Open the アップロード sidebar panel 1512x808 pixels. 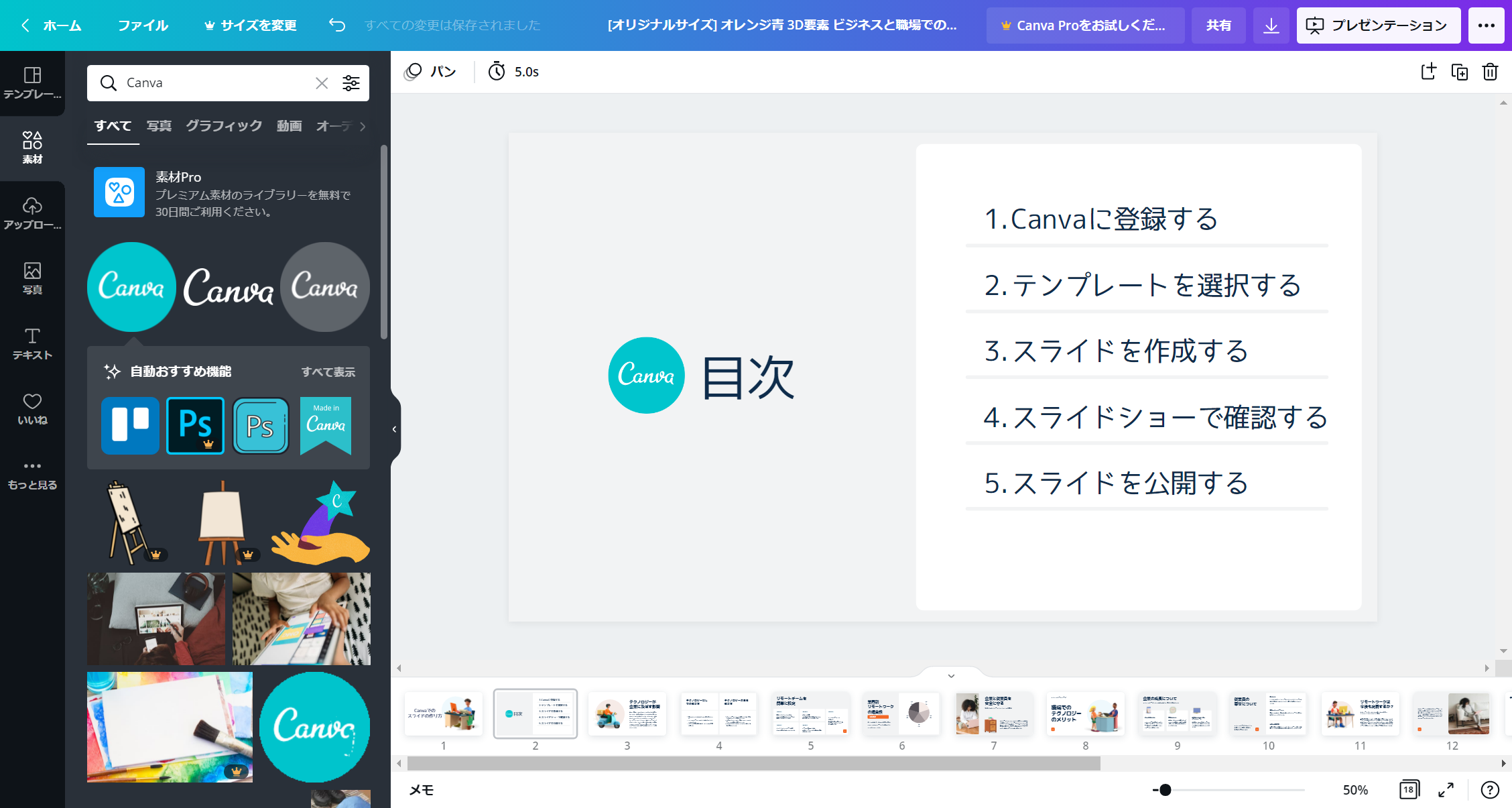pyautogui.click(x=32, y=213)
